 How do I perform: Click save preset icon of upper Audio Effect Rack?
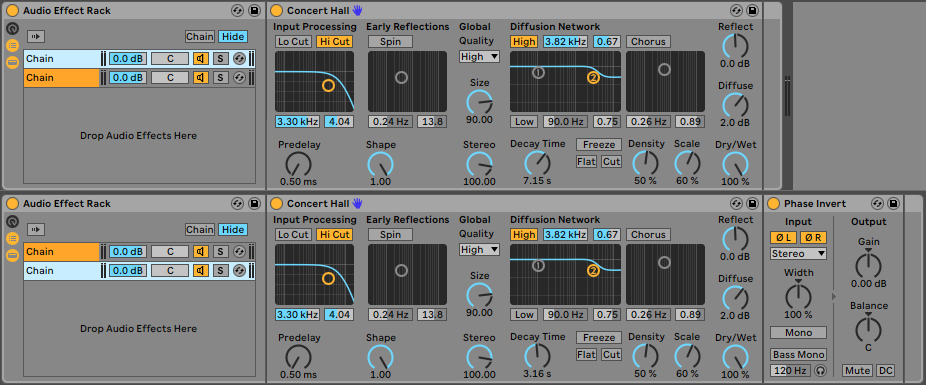point(254,11)
